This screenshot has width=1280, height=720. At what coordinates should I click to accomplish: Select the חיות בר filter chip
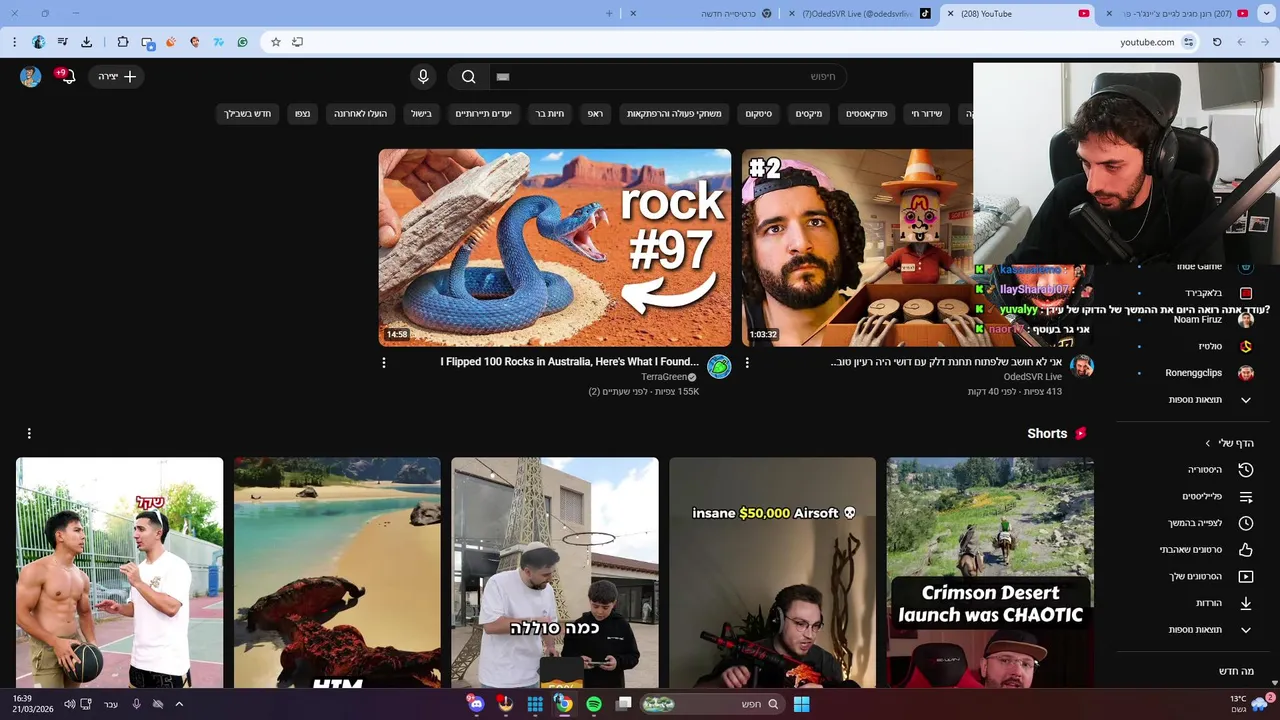tap(549, 114)
